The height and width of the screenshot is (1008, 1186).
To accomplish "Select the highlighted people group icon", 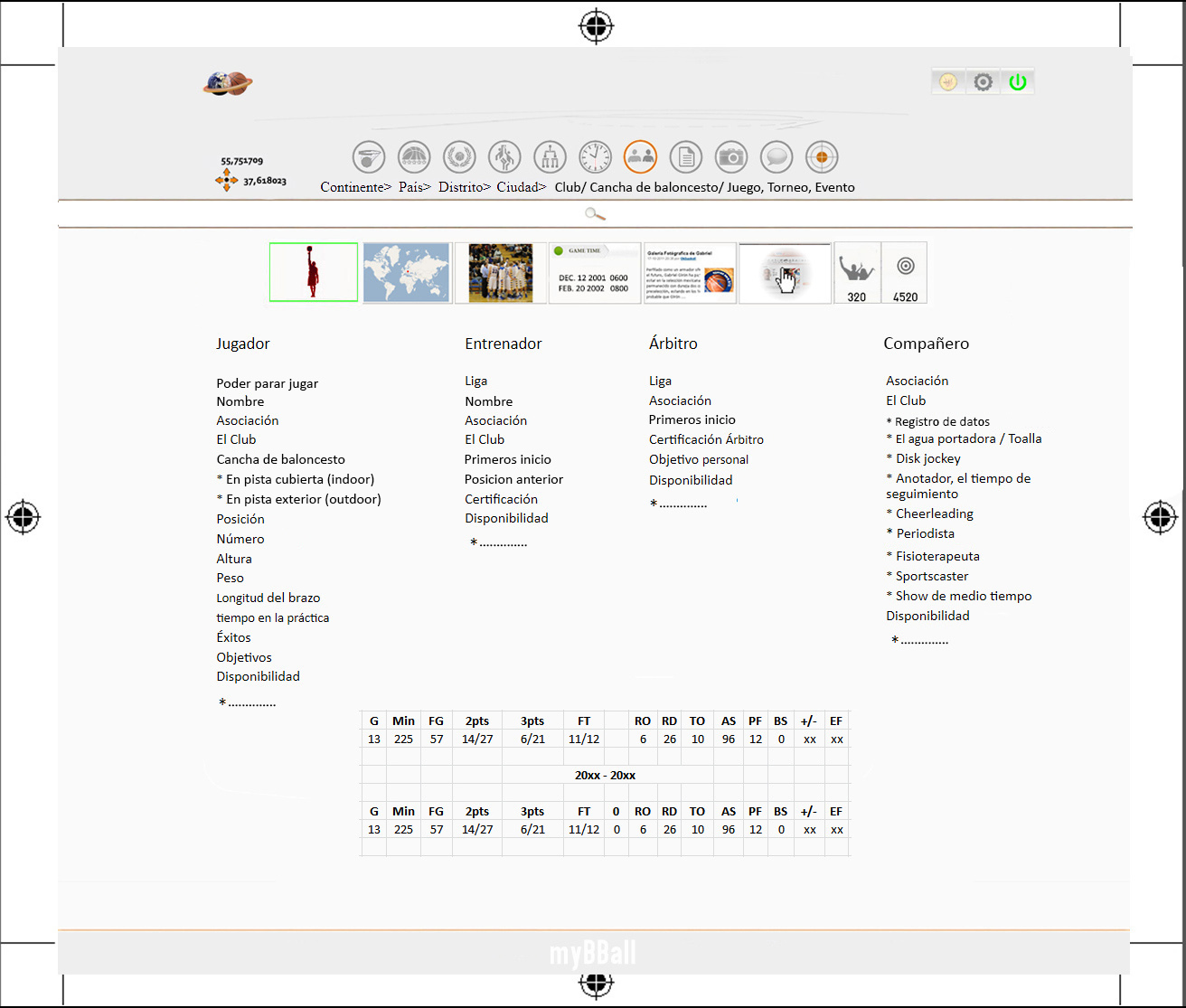I will (640, 157).
